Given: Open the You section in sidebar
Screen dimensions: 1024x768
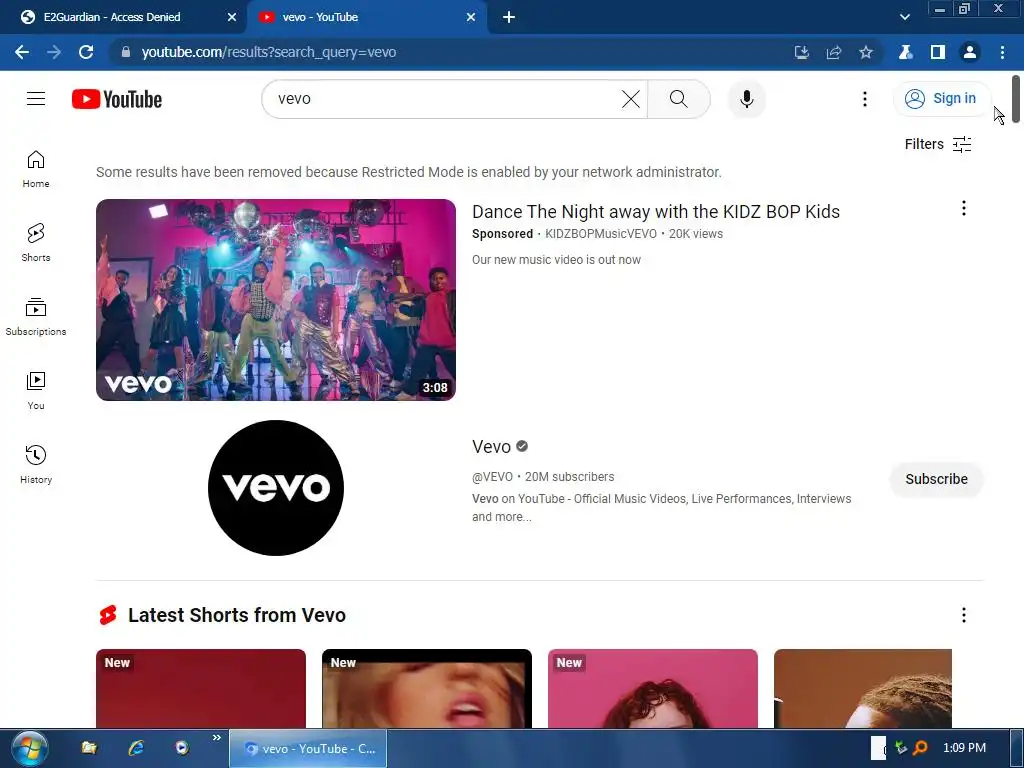Looking at the screenshot, I should [x=36, y=391].
